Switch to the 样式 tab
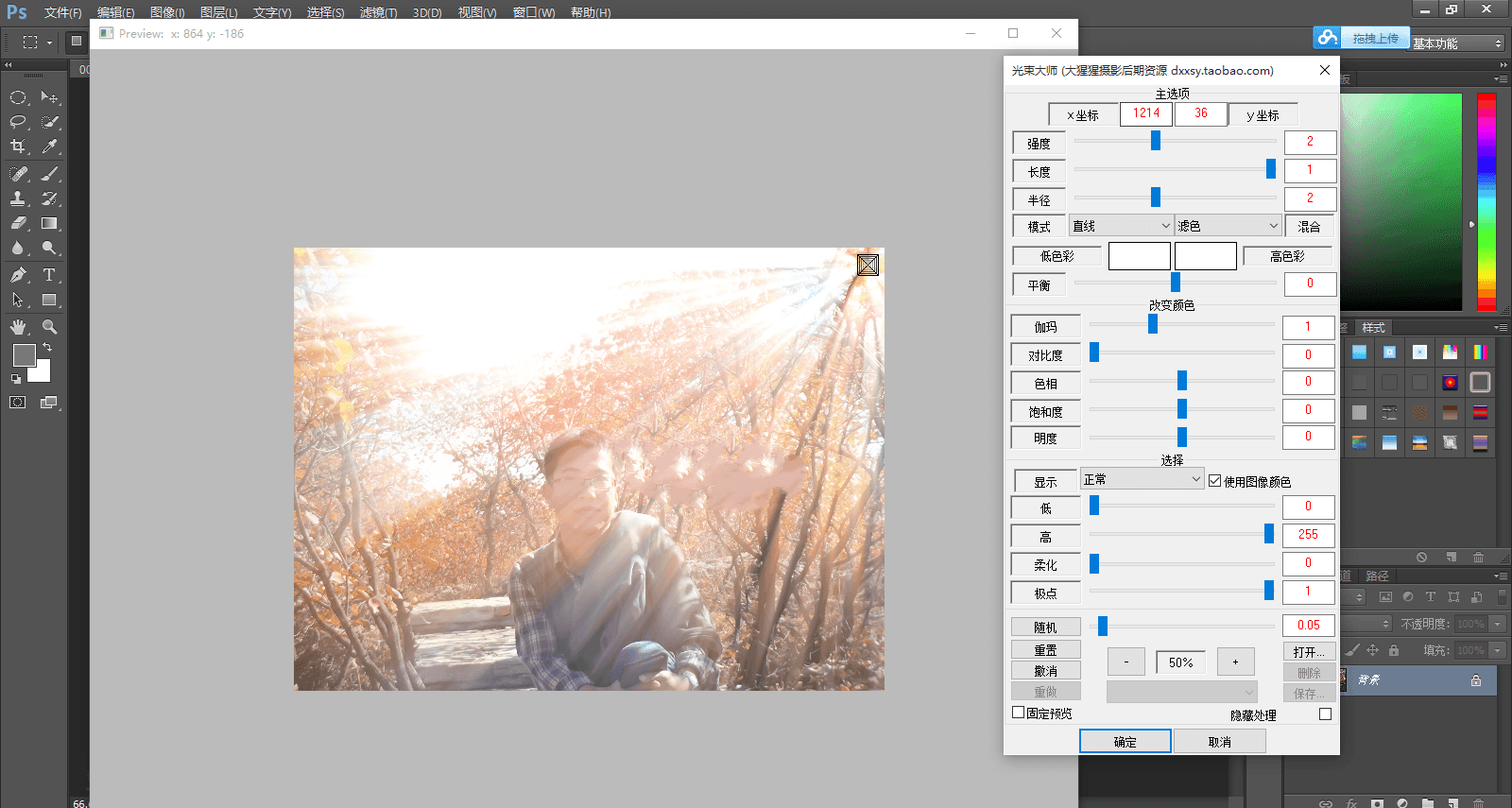 (1373, 327)
